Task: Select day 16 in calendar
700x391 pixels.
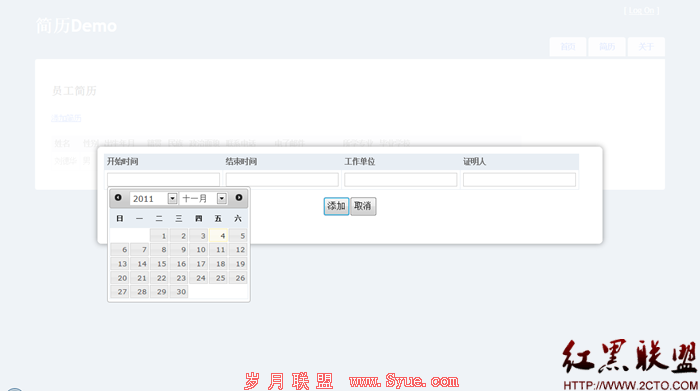Action: click(179, 264)
